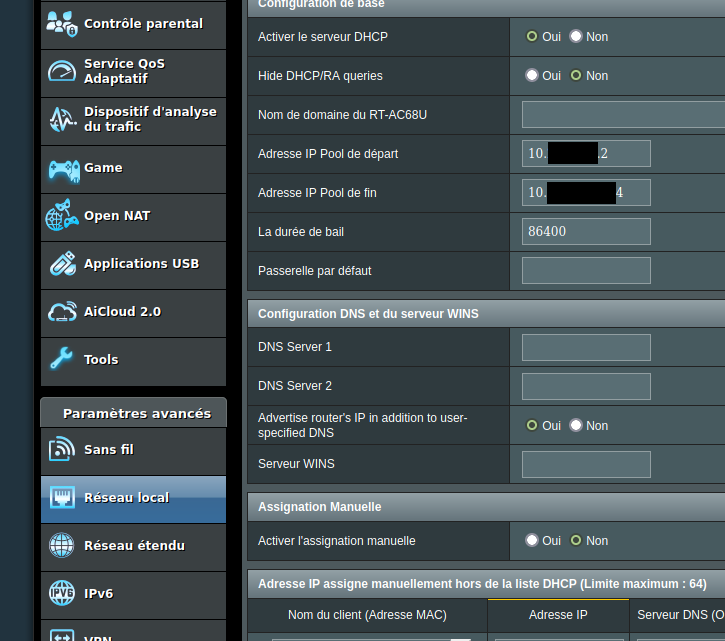The width and height of the screenshot is (725, 641).
Task: Open the Tools menu entry
Action: tap(133, 362)
